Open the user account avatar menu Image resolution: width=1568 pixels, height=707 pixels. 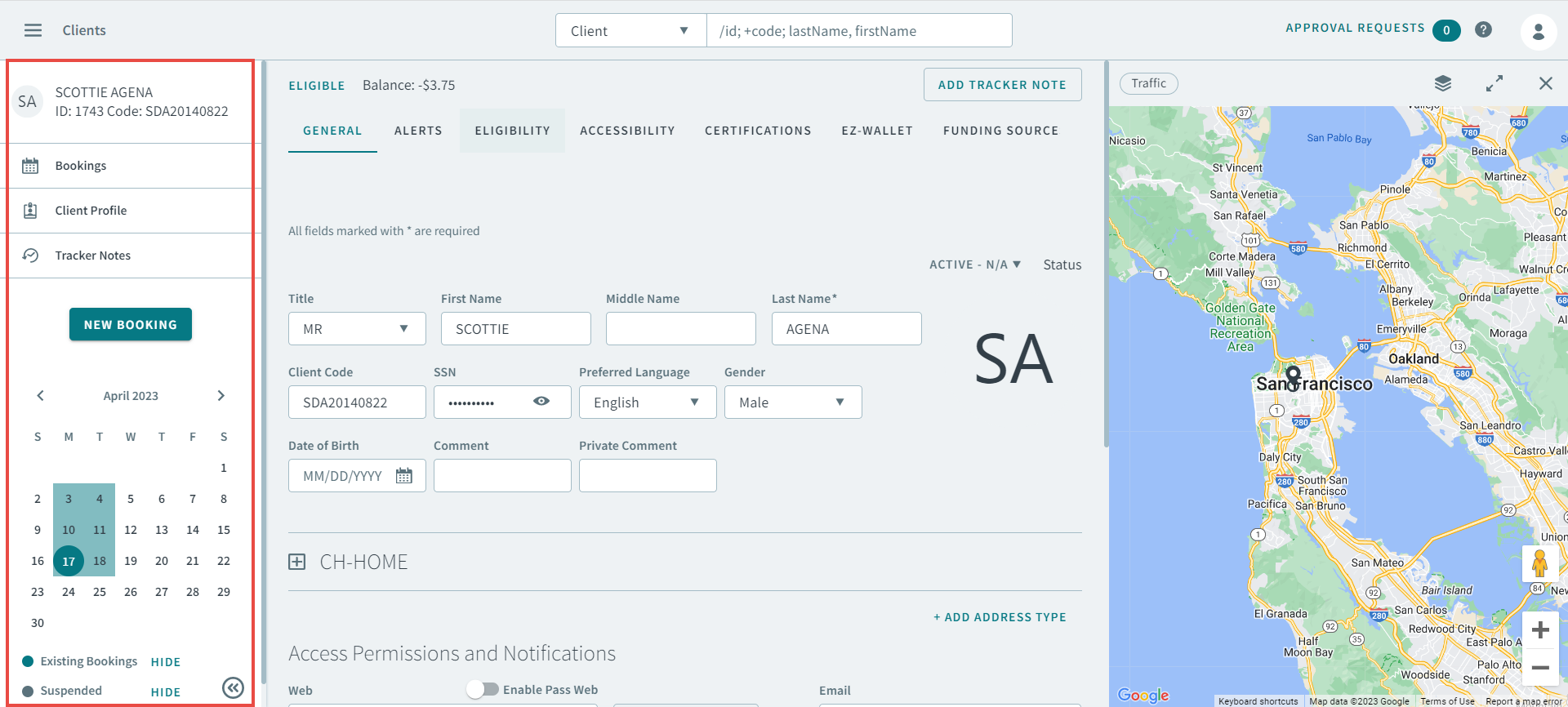(1538, 32)
